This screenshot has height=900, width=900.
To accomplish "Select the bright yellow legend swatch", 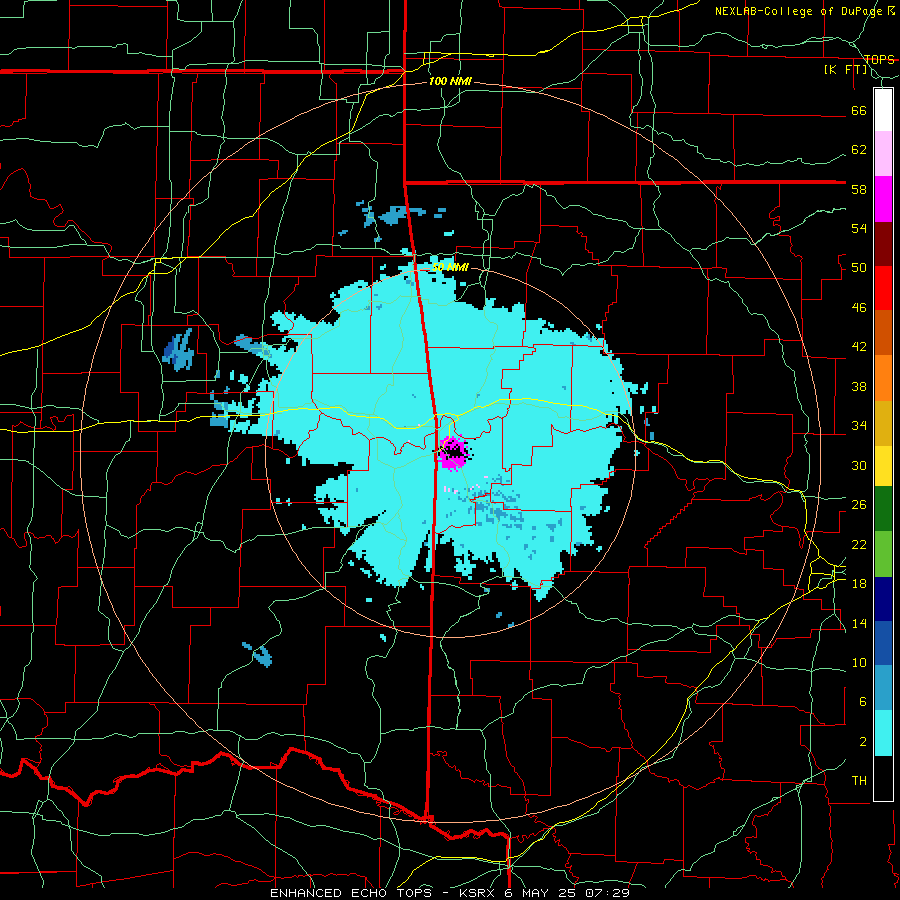I will point(883,465).
